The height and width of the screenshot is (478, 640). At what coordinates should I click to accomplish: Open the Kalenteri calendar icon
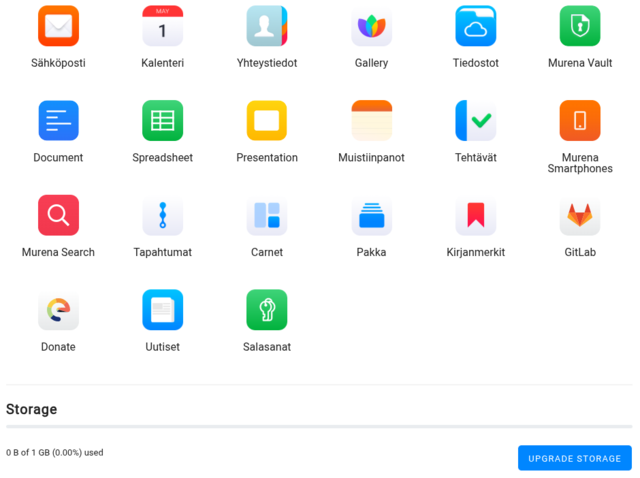(x=162, y=26)
